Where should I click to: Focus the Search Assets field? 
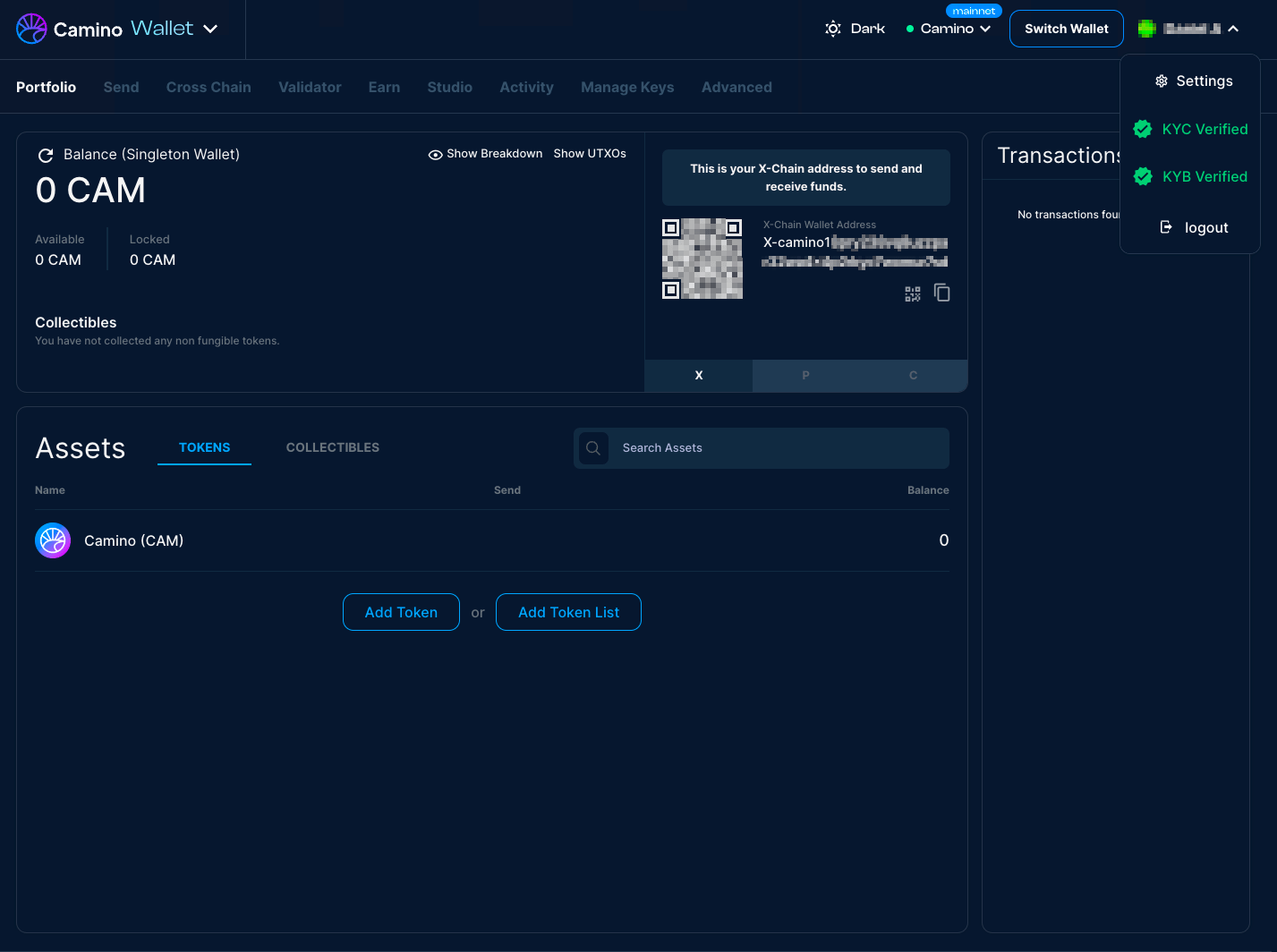tap(779, 448)
